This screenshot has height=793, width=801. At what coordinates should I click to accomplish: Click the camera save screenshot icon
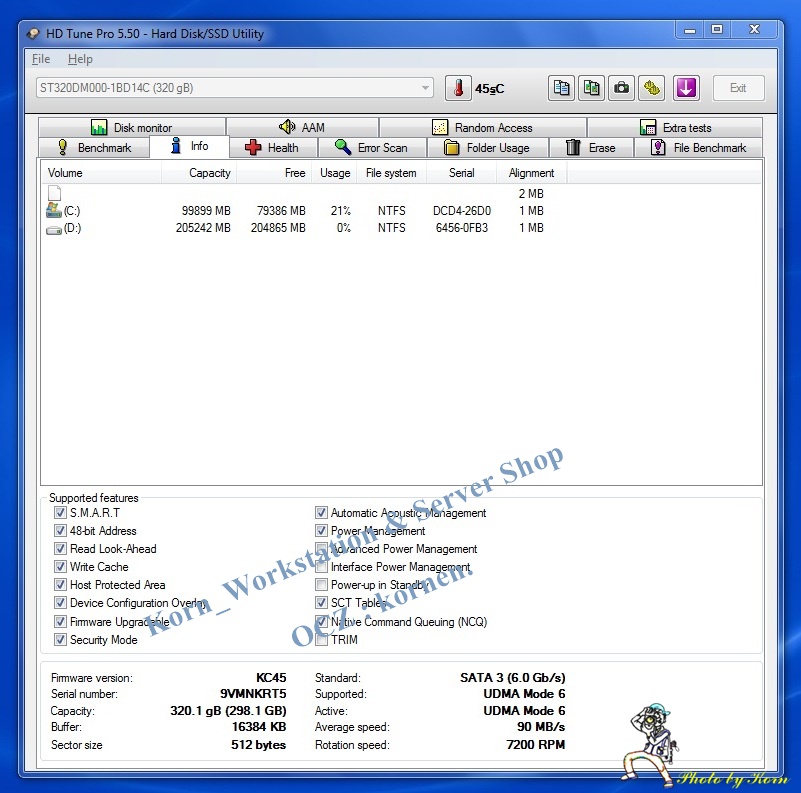pos(621,88)
